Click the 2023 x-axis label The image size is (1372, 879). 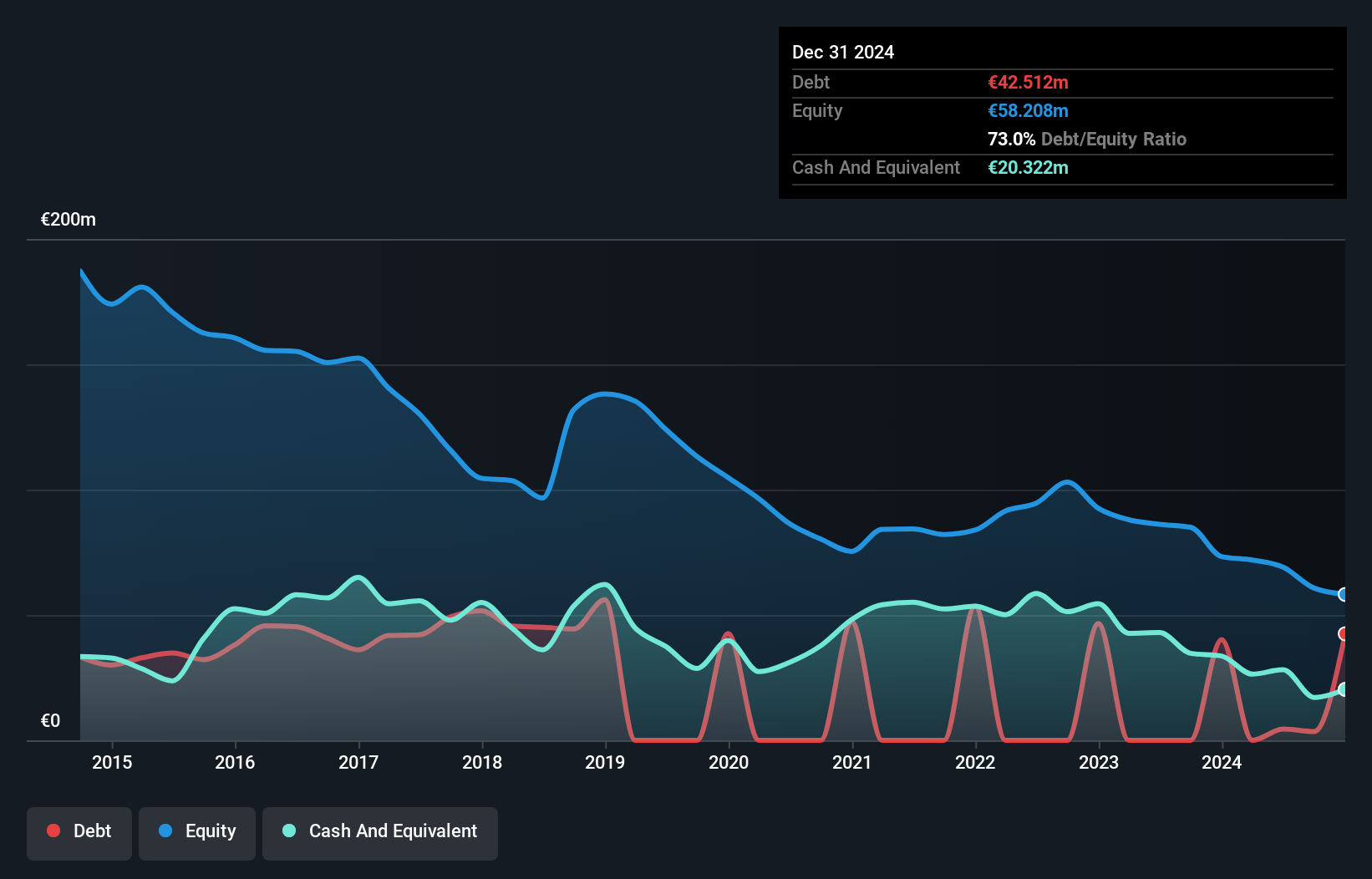(x=1099, y=762)
